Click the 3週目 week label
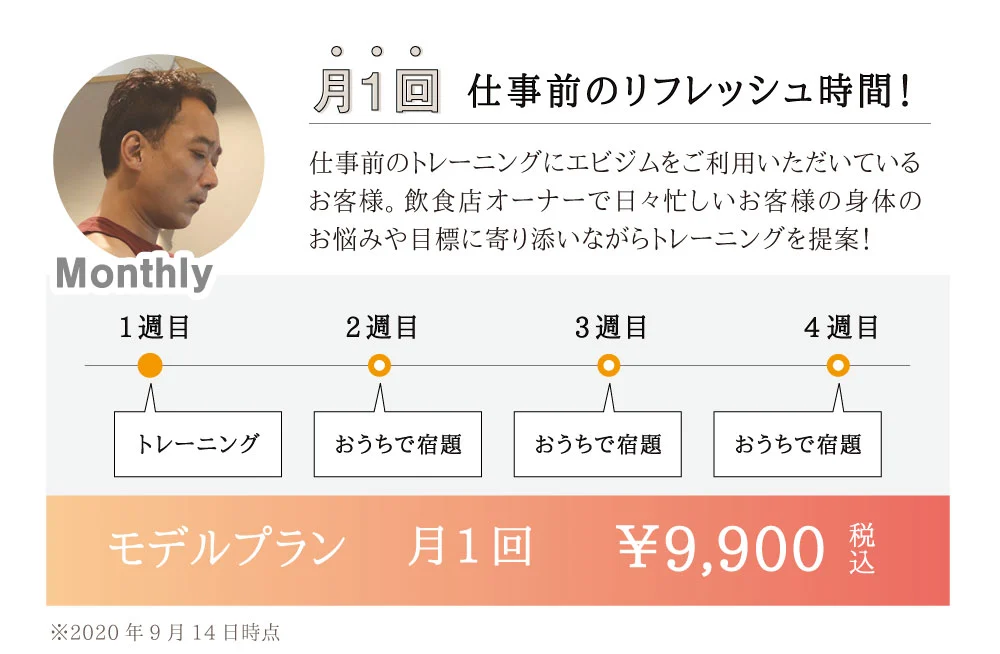The height and width of the screenshot is (654, 1000). coord(611,327)
